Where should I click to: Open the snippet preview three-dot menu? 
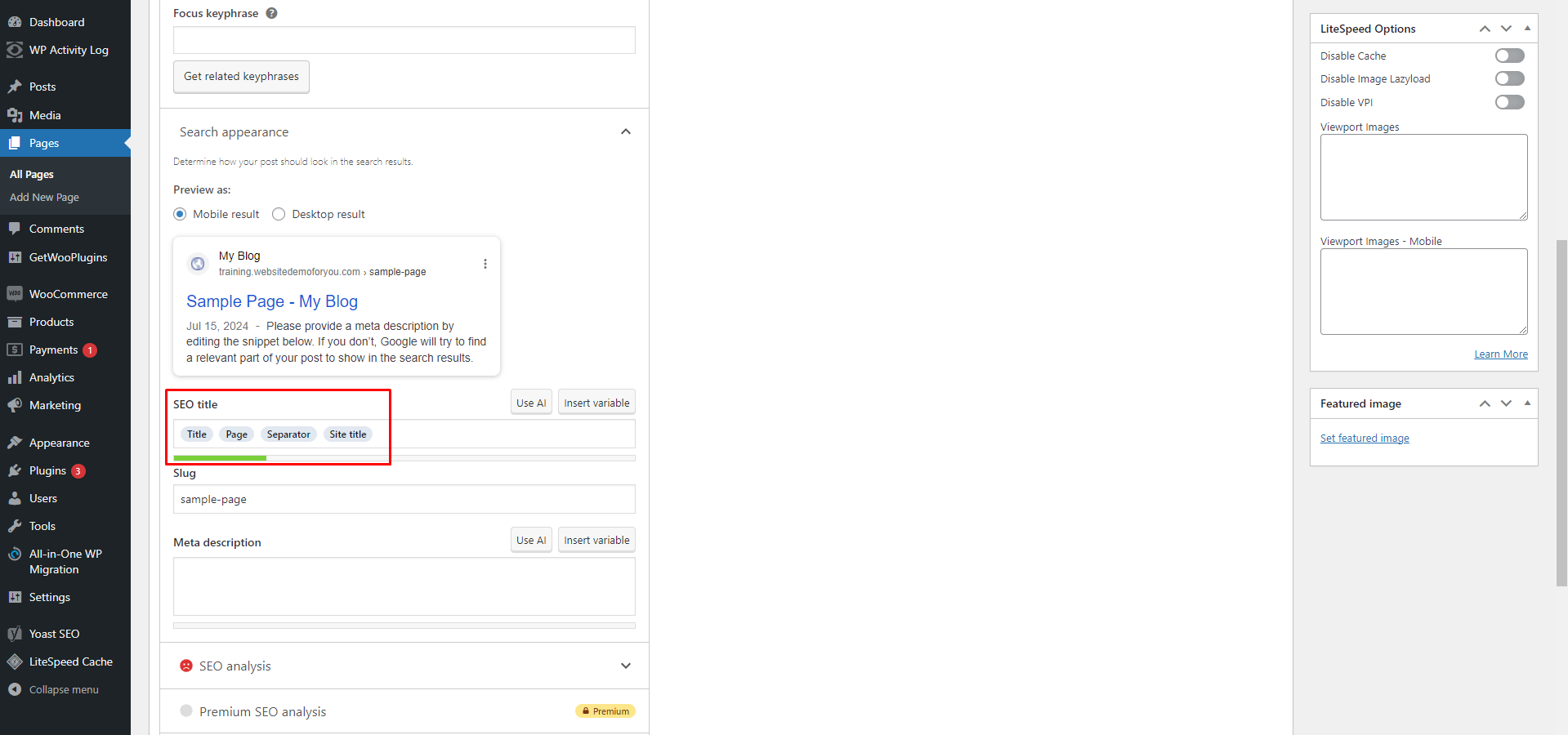[485, 264]
